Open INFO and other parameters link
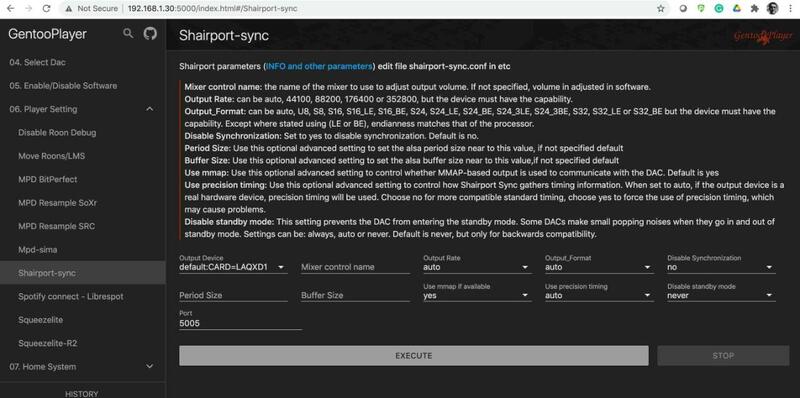800x398 pixels. coord(319,66)
